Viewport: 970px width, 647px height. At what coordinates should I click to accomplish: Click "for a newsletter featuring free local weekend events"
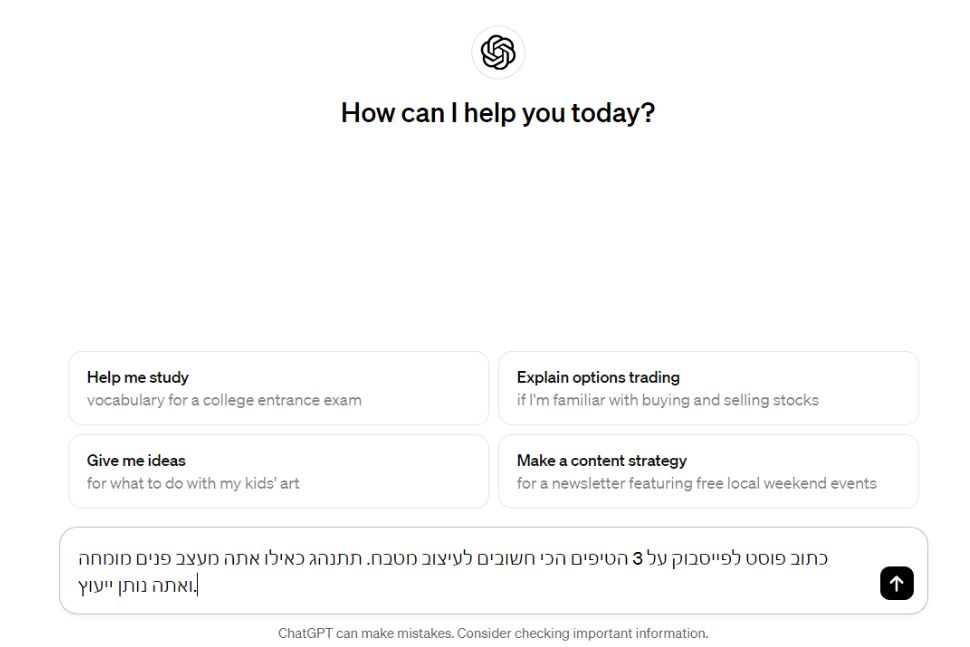pos(696,483)
